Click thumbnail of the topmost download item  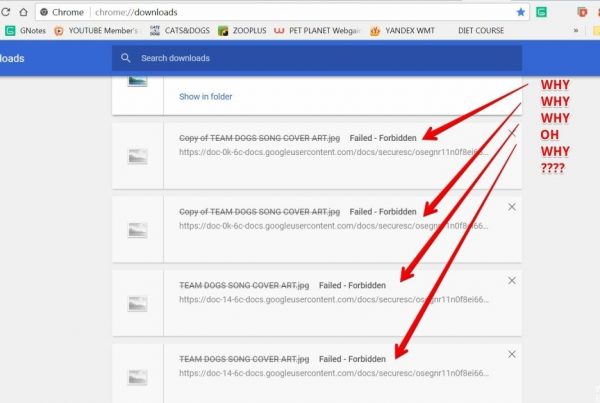(x=137, y=81)
